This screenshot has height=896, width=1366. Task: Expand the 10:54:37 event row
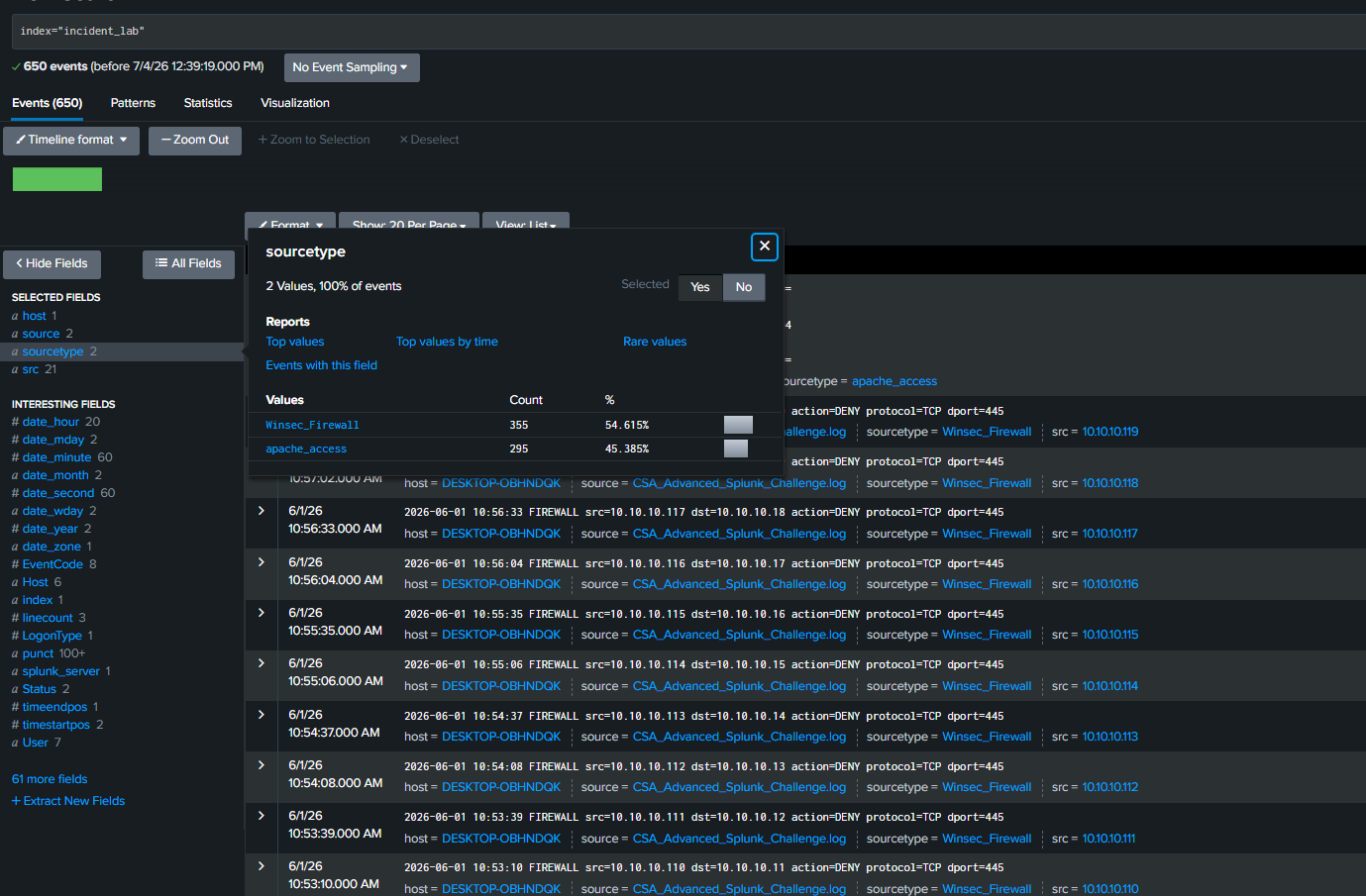[x=262, y=715]
